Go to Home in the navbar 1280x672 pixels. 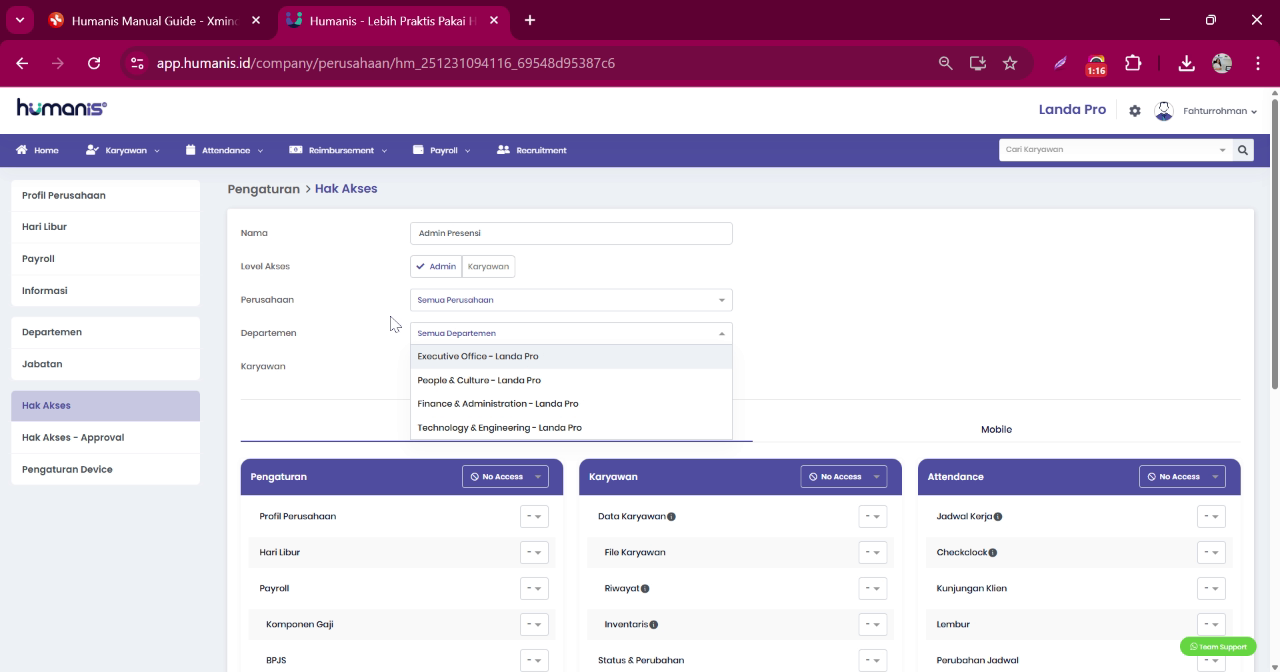click(x=37, y=150)
